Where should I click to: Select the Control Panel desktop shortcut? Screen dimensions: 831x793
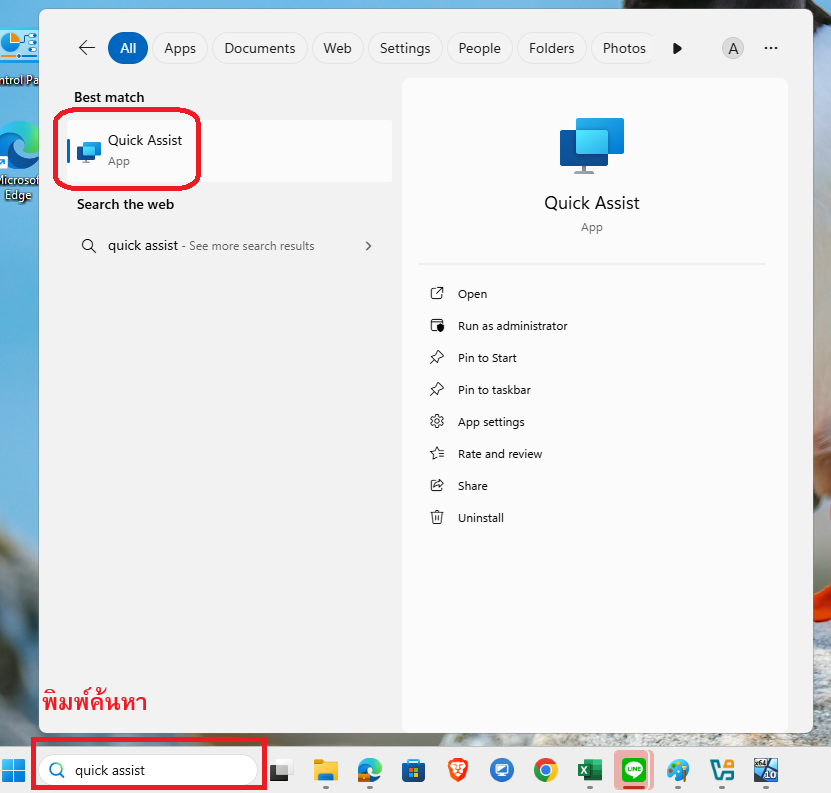pyautogui.click(x=19, y=58)
